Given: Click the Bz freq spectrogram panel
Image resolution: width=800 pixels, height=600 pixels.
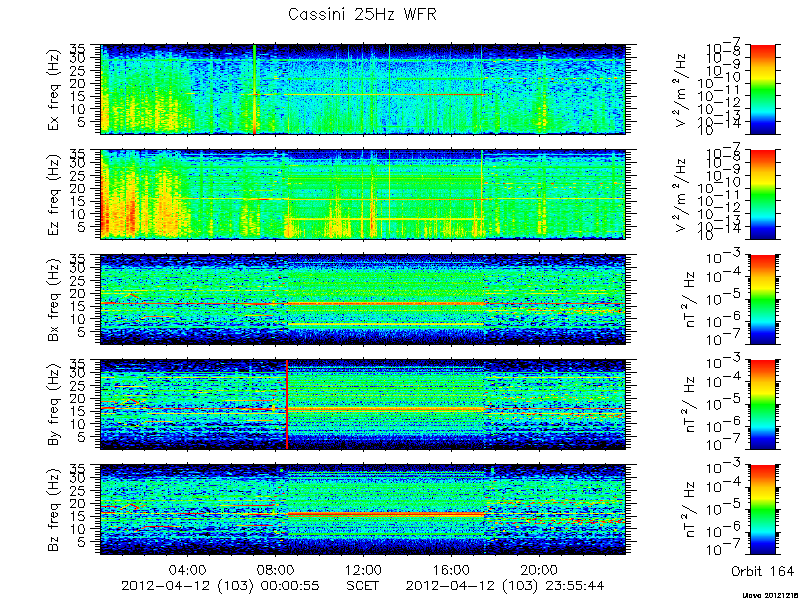Looking at the screenshot, I should [x=363, y=509].
